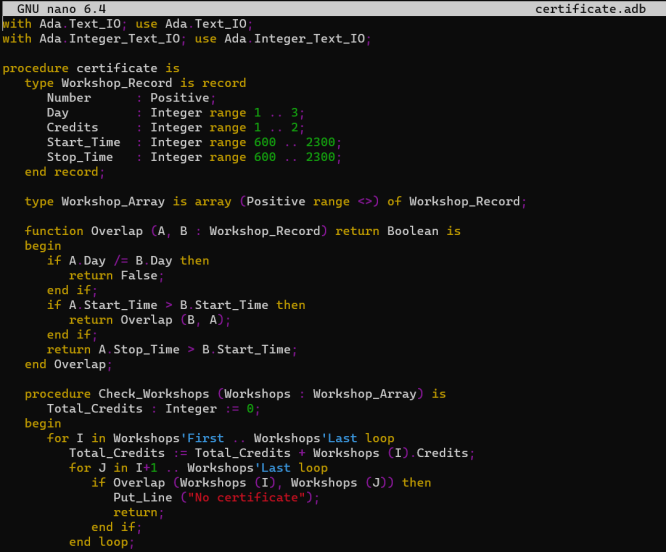
Task: Click the "No certificate" string literal
Action: pyautogui.click(x=246, y=498)
